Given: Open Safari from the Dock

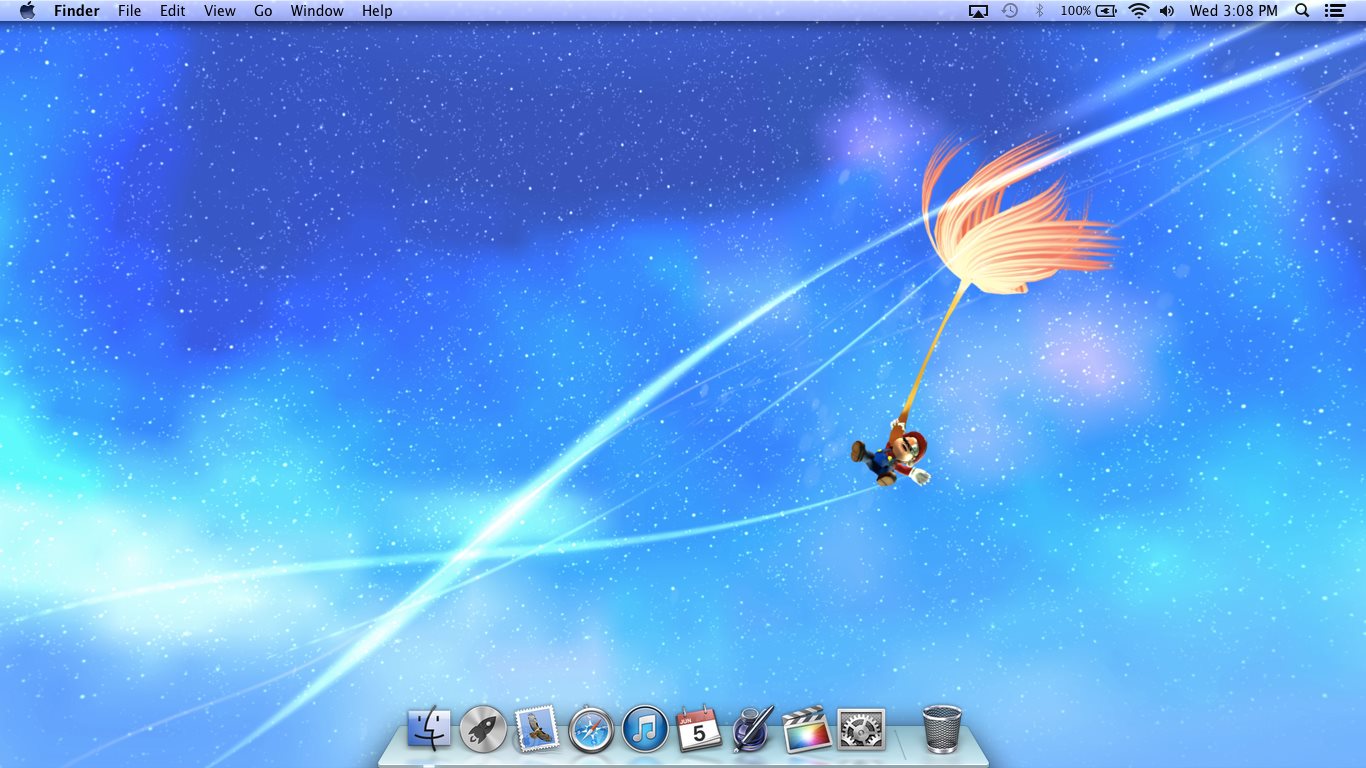Looking at the screenshot, I should [x=590, y=729].
